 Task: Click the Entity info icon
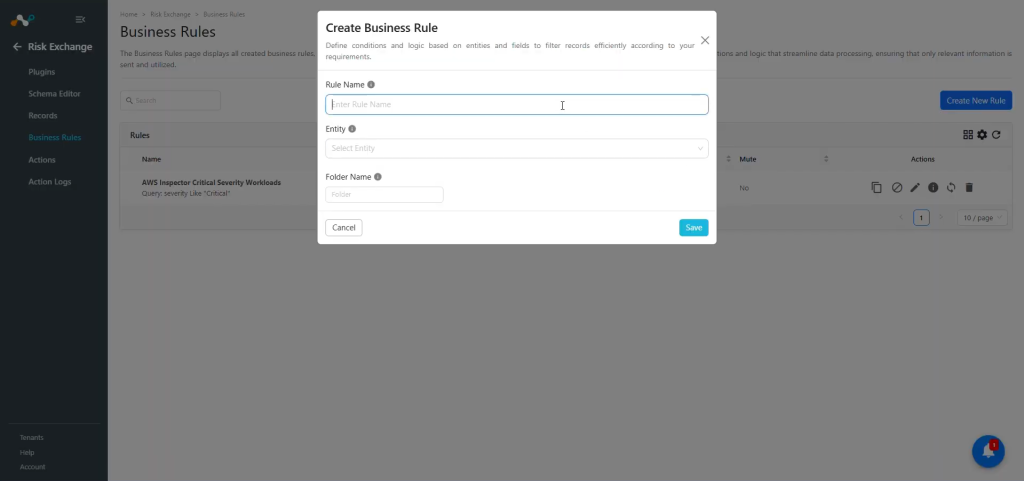[352, 129]
